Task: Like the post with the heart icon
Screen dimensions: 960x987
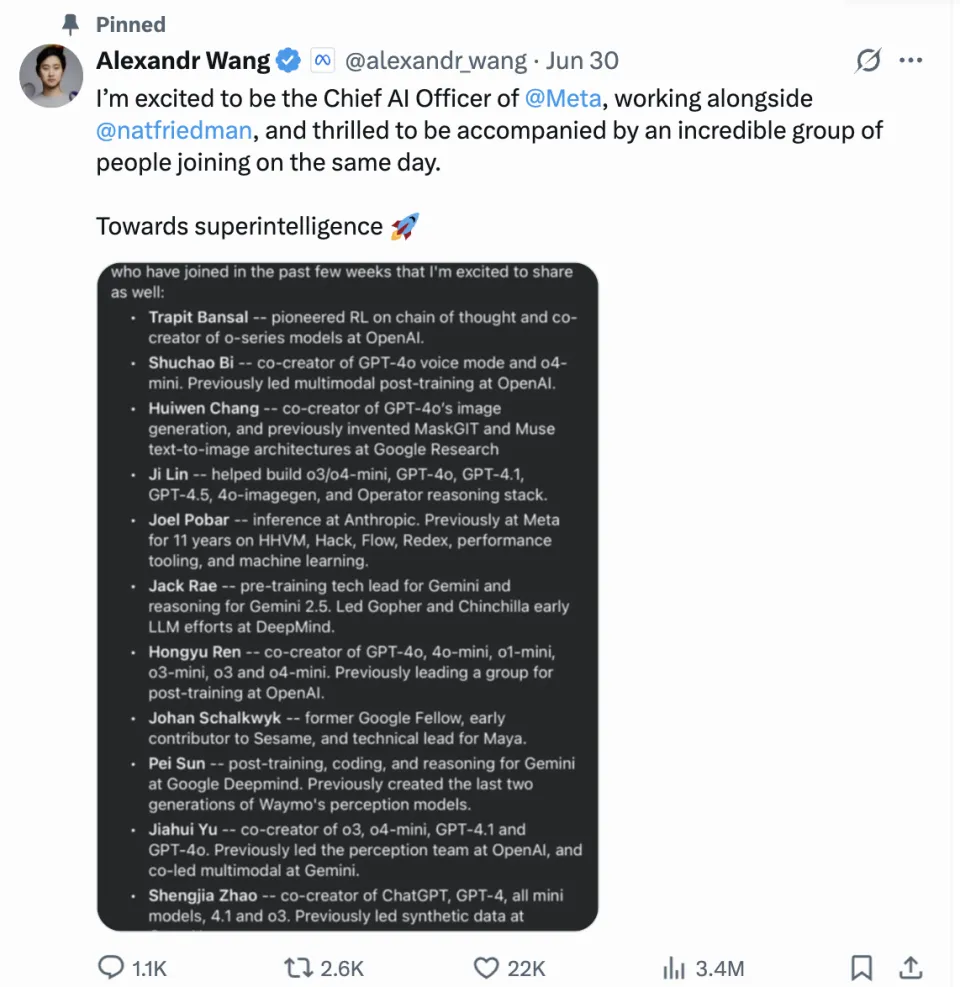Action: point(486,967)
